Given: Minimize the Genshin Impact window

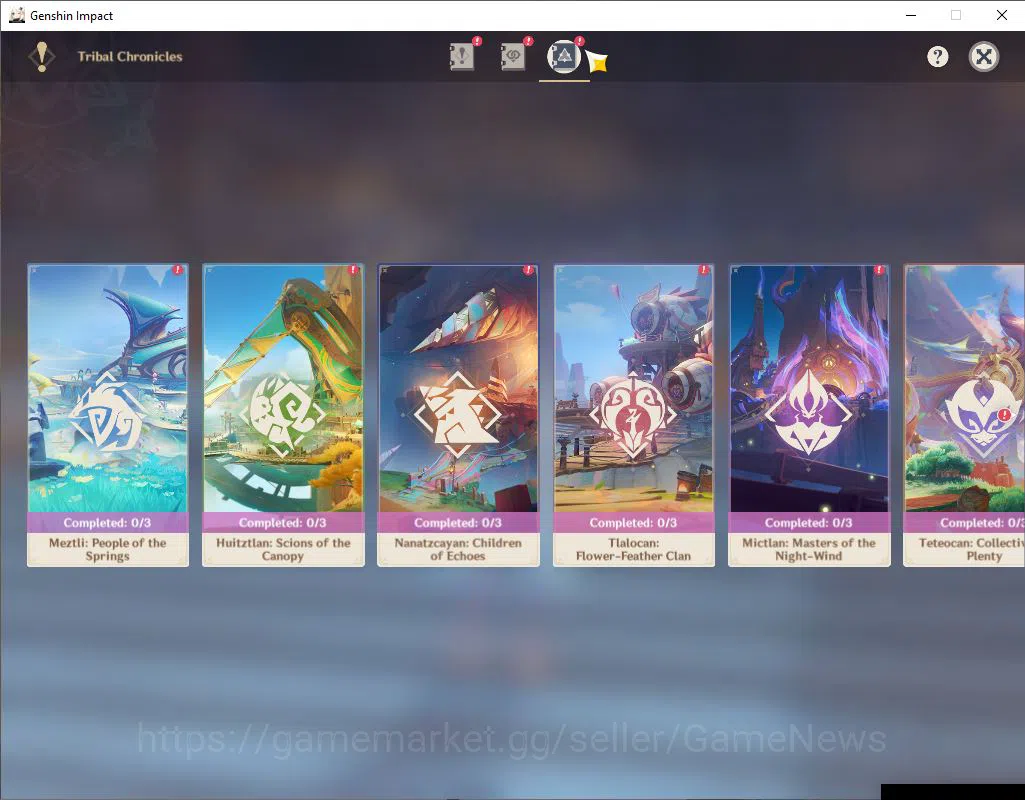Looking at the screenshot, I should pyautogui.click(x=911, y=15).
